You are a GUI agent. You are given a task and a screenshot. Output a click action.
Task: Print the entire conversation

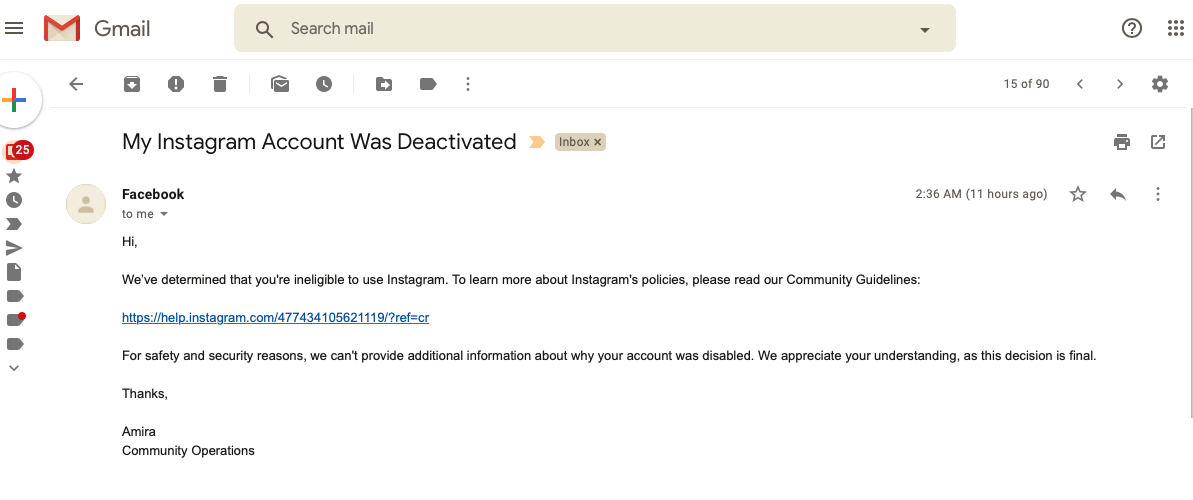point(1121,142)
